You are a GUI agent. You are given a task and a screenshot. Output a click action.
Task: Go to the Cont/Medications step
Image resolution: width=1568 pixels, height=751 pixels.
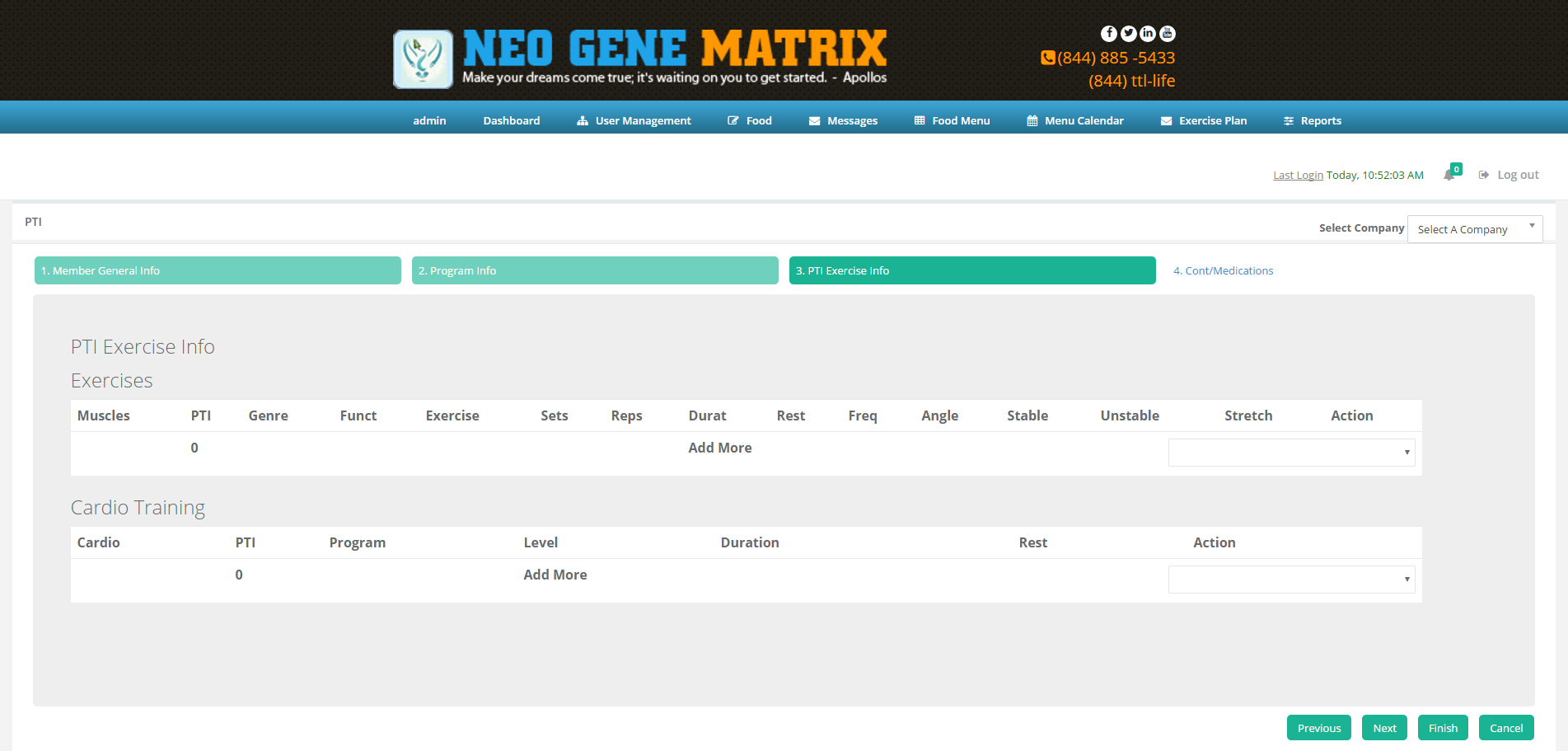pyautogui.click(x=1224, y=270)
